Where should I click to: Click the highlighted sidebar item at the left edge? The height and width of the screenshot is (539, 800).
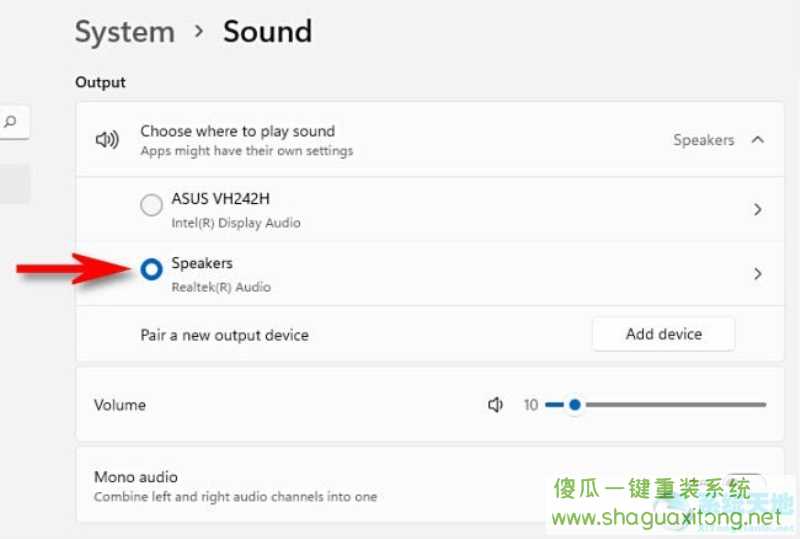[x=14, y=183]
